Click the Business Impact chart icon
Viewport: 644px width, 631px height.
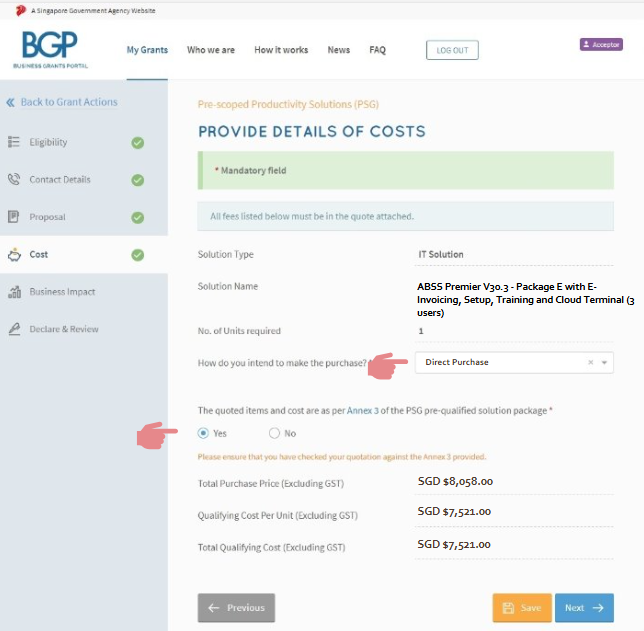[x=14, y=292]
